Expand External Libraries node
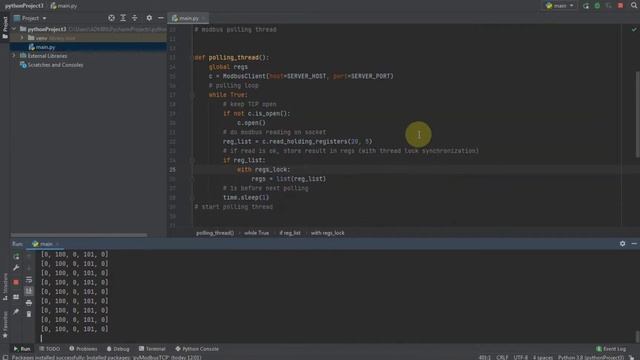Image resolution: width=640 pixels, height=360 pixels. pos(14,56)
